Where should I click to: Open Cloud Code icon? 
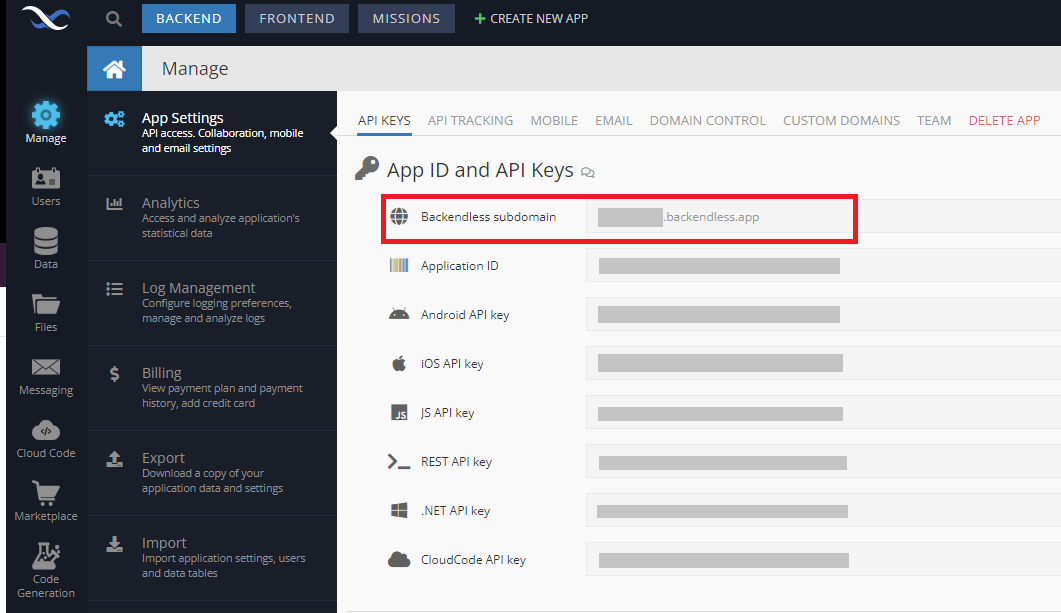pyautogui.click(x=45, y=430)
